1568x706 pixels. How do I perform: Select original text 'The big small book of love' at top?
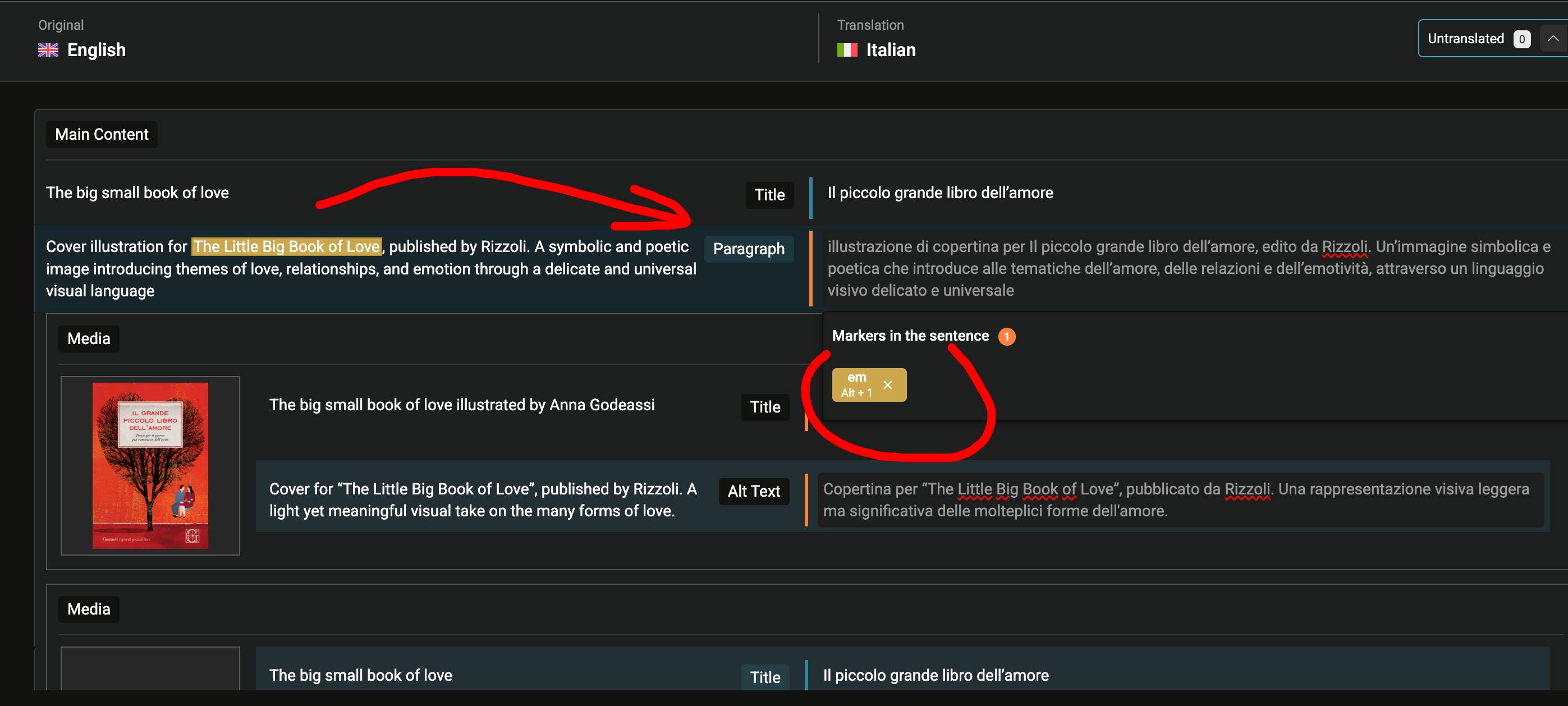coord(137,193)
